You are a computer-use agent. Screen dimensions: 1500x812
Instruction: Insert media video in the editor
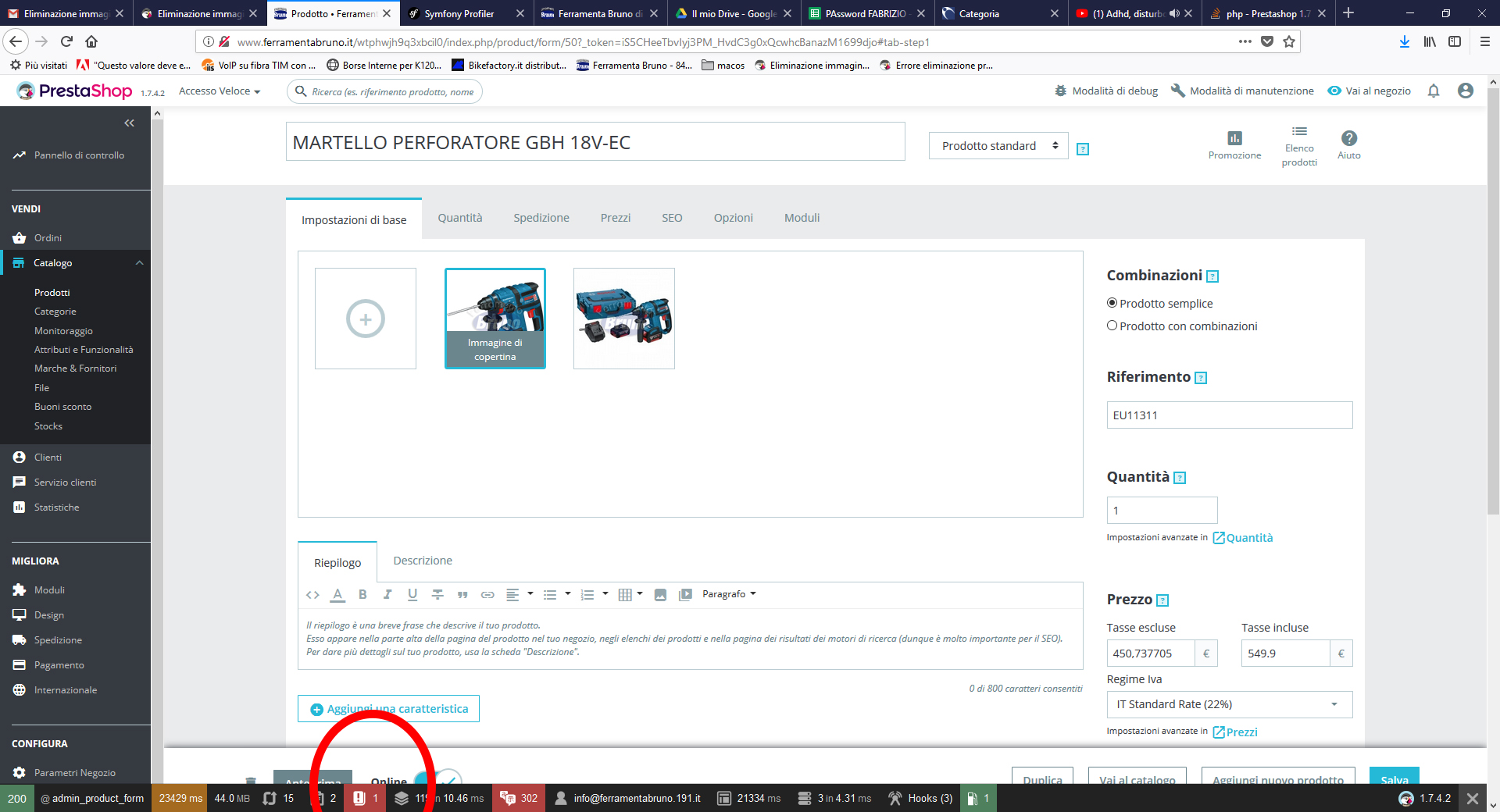(x=685, y=595)
